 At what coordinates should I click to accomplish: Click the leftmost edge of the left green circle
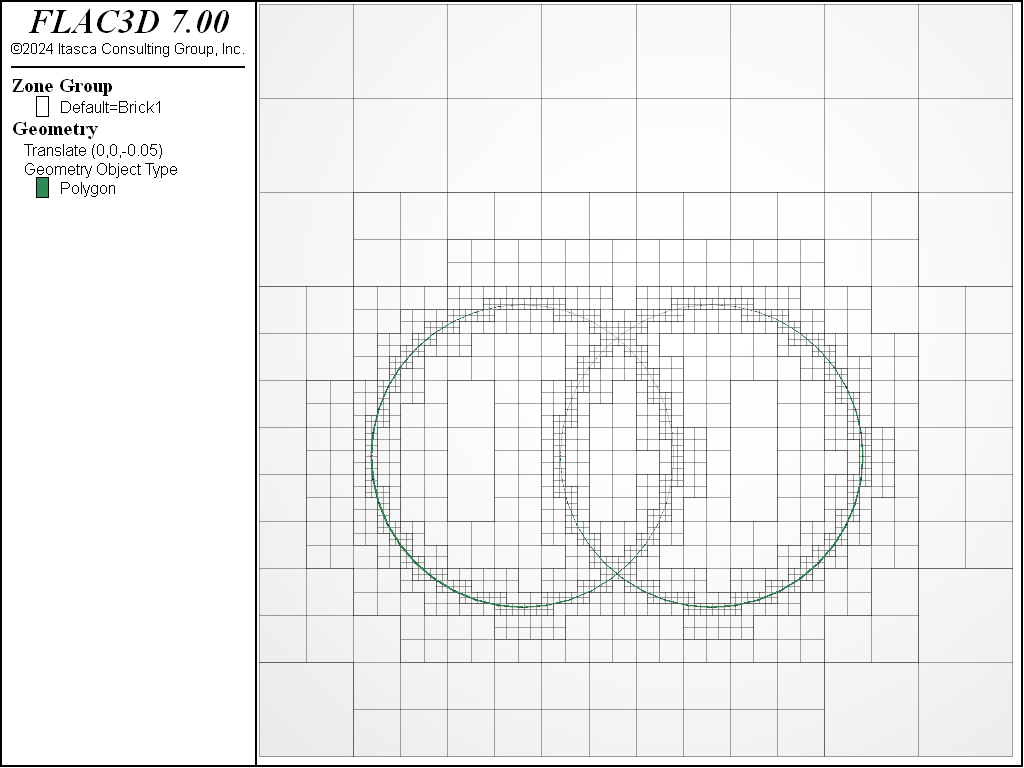click(372, 456)
